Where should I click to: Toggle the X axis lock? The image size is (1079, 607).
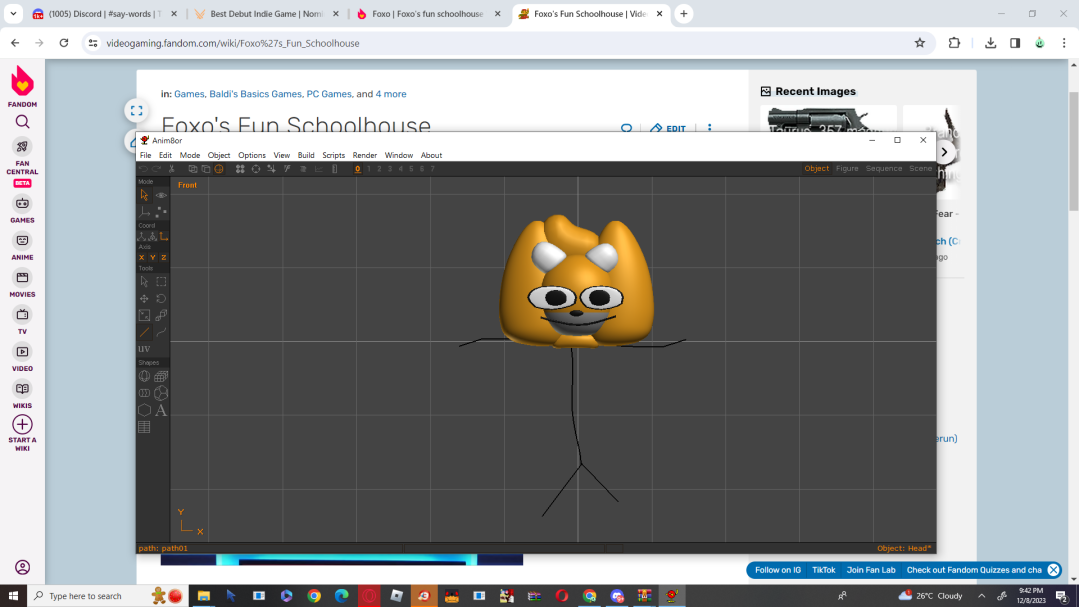(142, 257)
